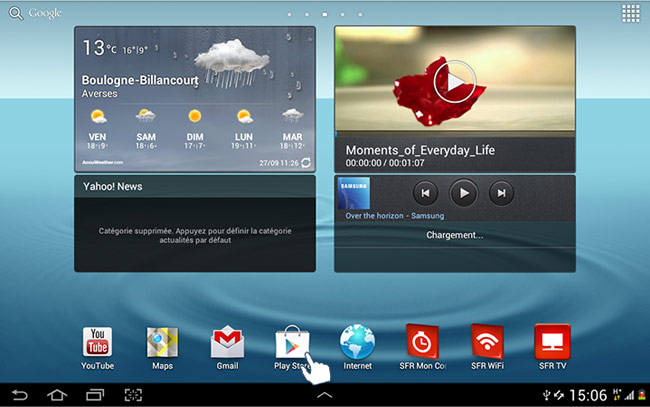Select the MAR forecast day
Viewport: 650px width, 407px height.
[x=293, y=128]
